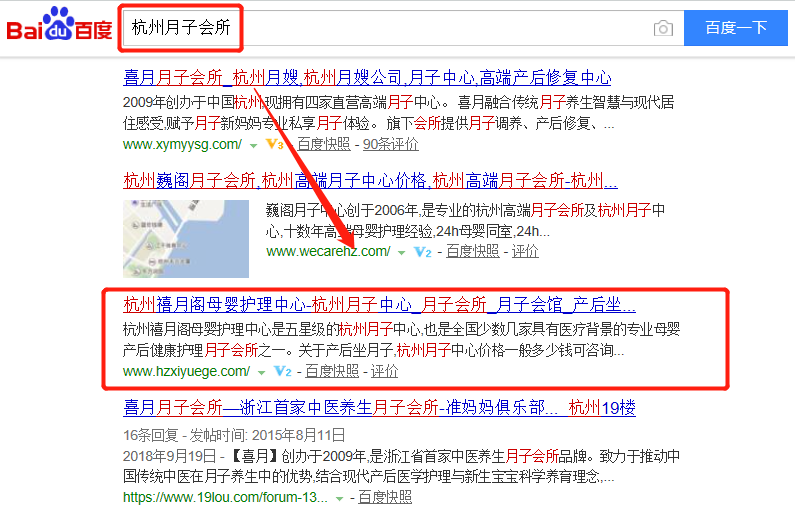Click the URL www.wecarehz.com/
Screen dimensions: 795x512
coord(328,251)
